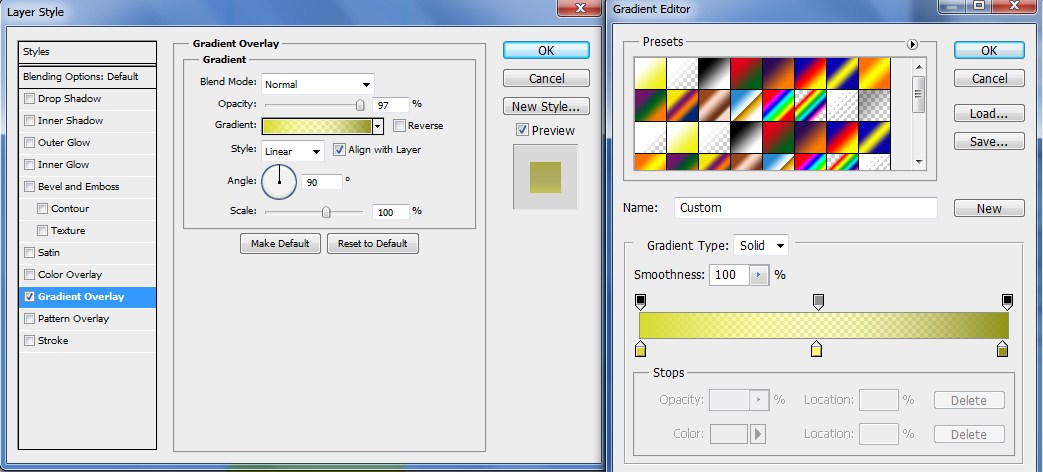This screenshot has height=472, width=1043.
Task: Click the Angle field showing 90
Action: [x=322, y=181]
